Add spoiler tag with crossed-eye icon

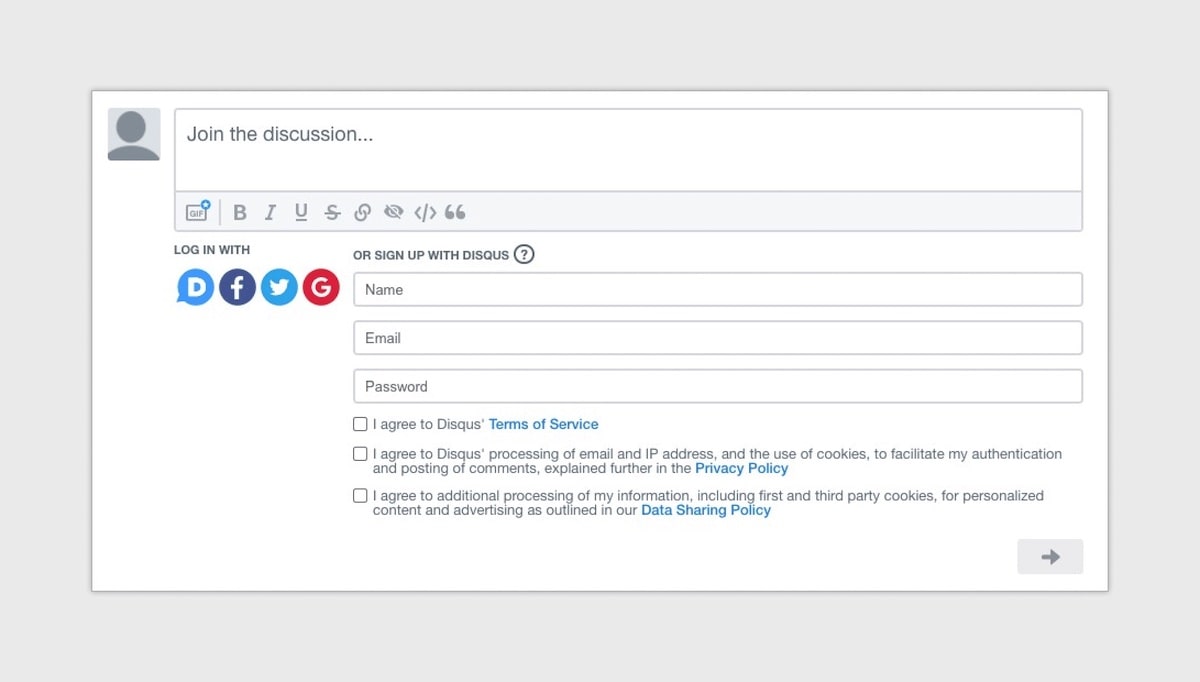394,212
